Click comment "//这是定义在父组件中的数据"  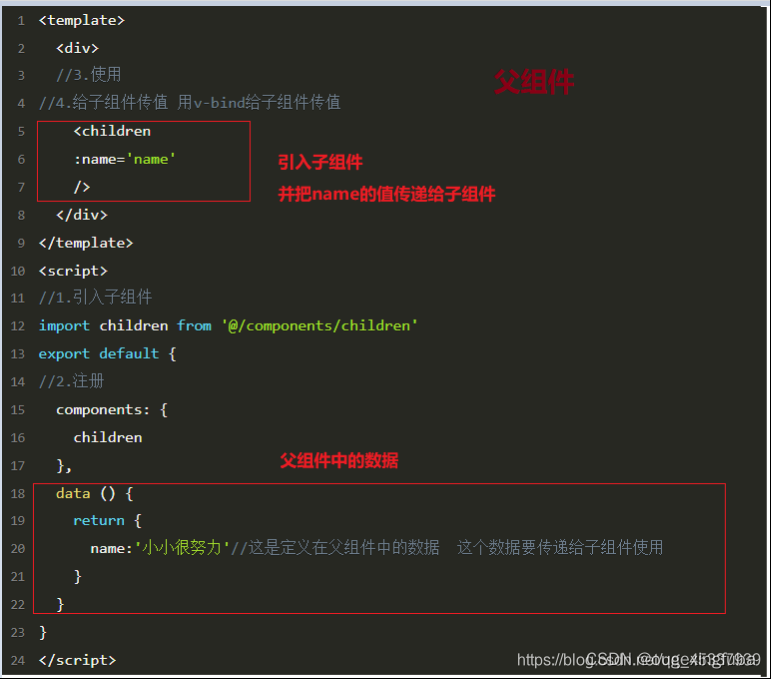335,548
